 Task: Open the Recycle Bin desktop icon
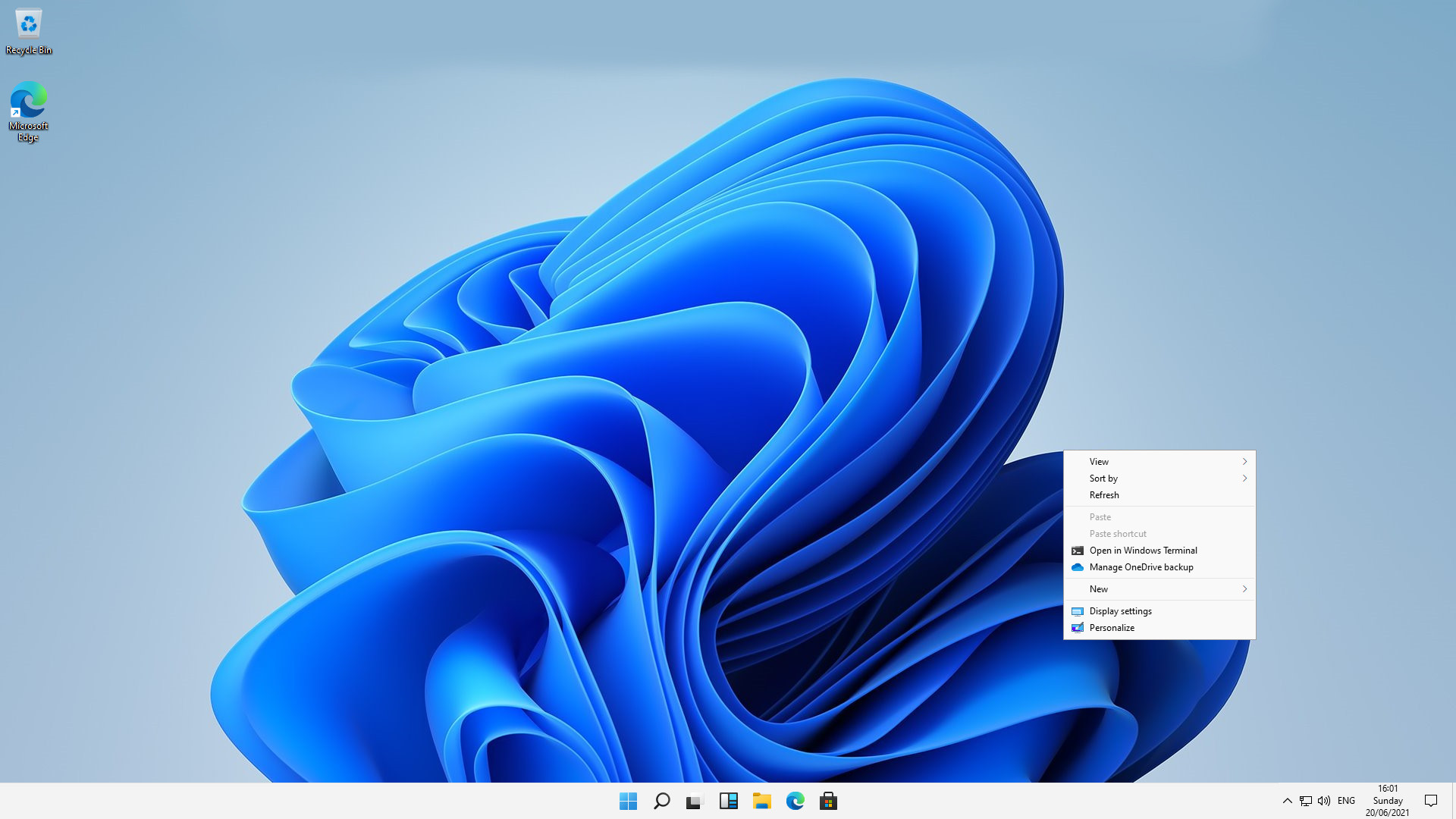(x=29, y=24)
